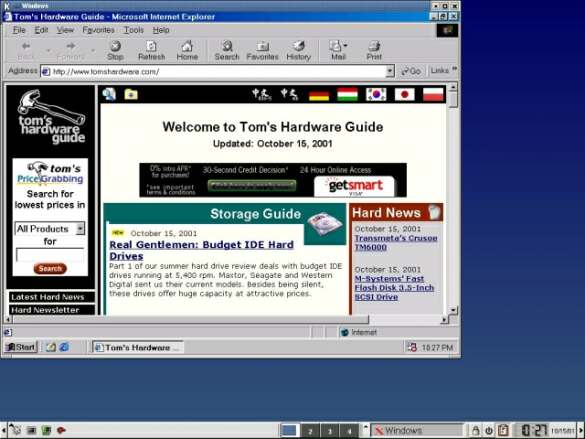Click the KDE panel logout power icon

[x=489, y=430]
